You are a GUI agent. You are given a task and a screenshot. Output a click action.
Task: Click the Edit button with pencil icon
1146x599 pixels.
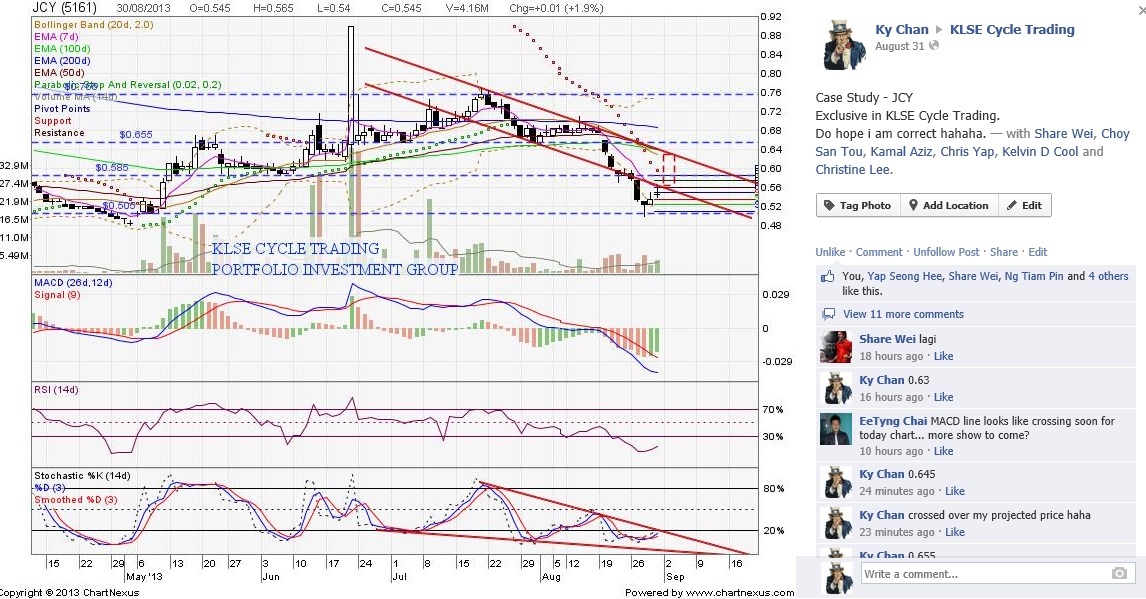(1025, 205)
